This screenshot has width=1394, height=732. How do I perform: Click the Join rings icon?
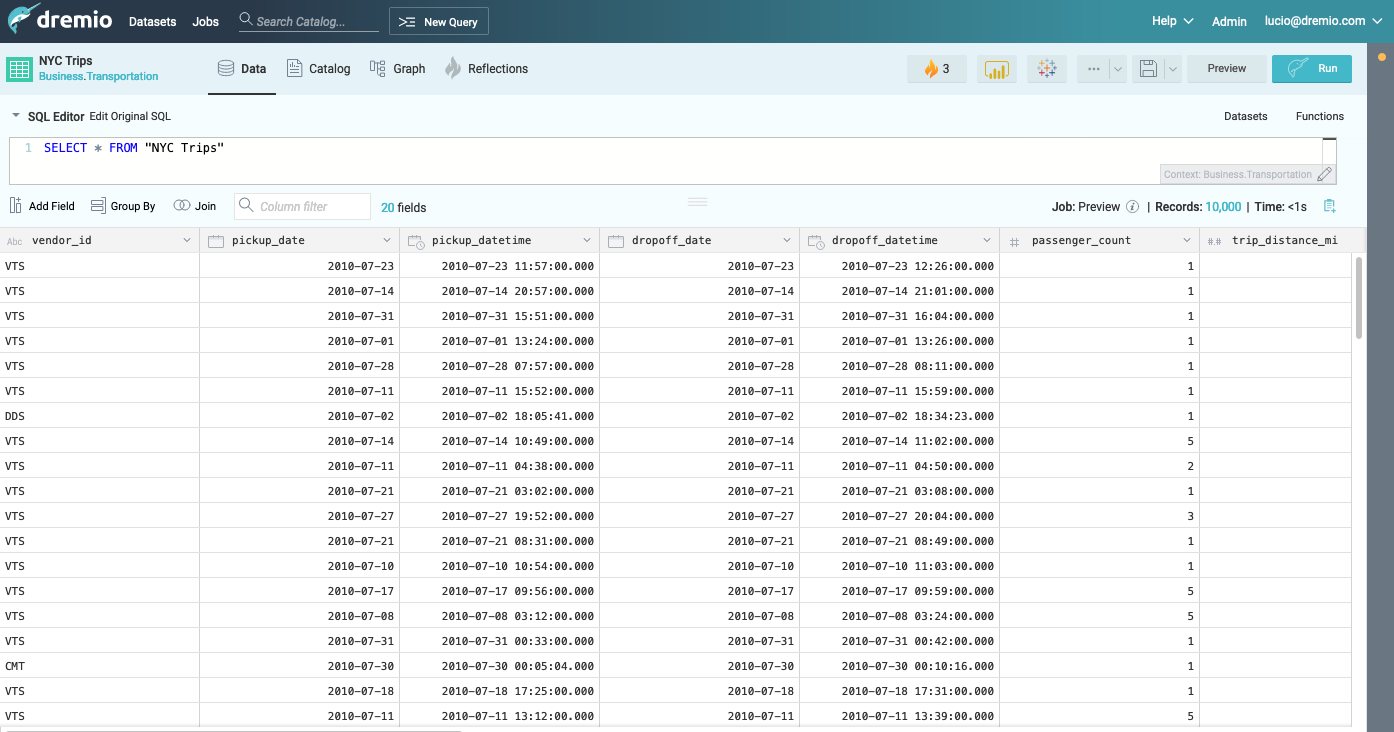[x=181, y=206]
